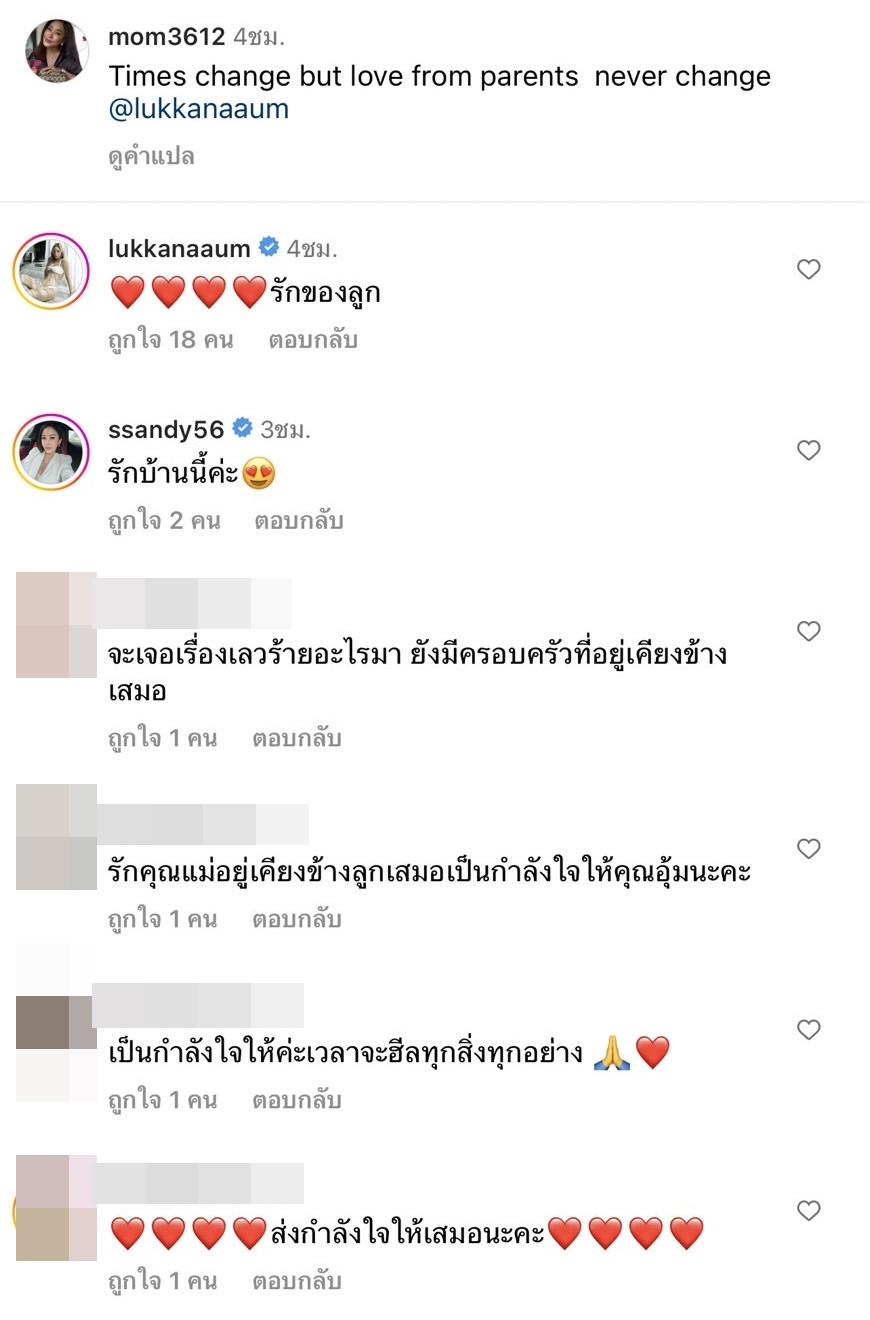
Task: Reply to the praying-hands emoji comment
Action: click(297, 1101)
